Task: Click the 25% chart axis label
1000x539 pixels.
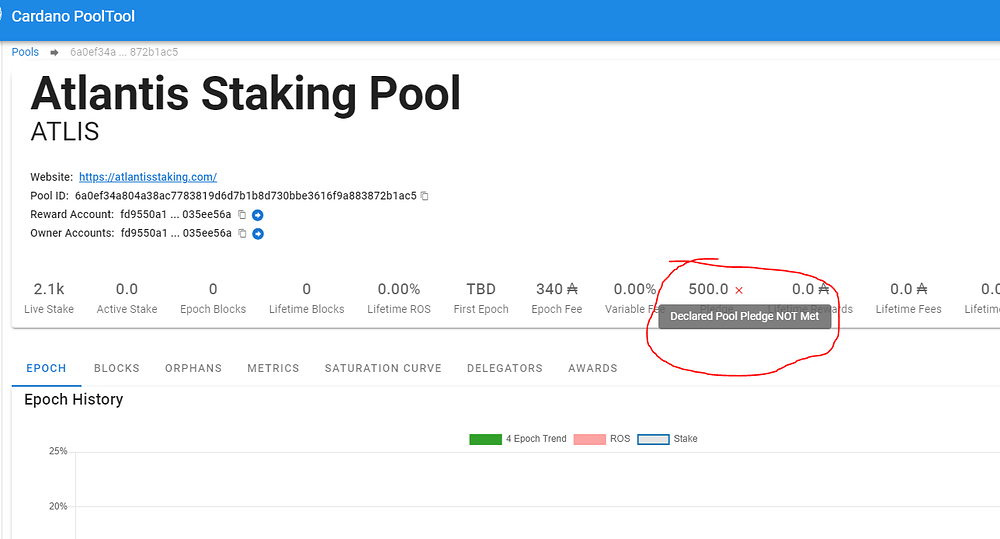Action: [x=58, y=451]
